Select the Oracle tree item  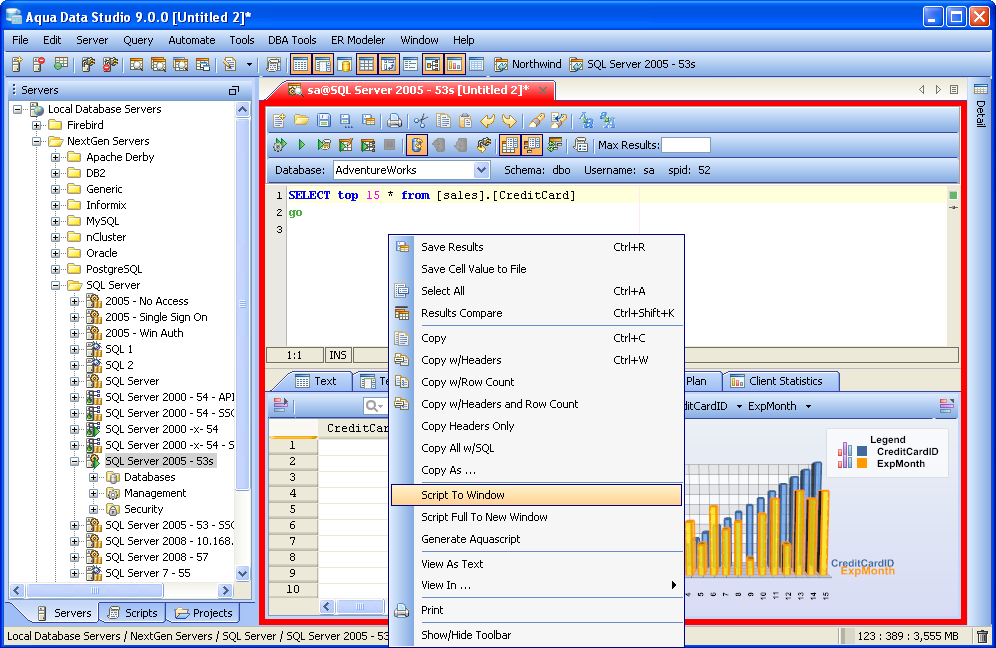click(102, 253)
